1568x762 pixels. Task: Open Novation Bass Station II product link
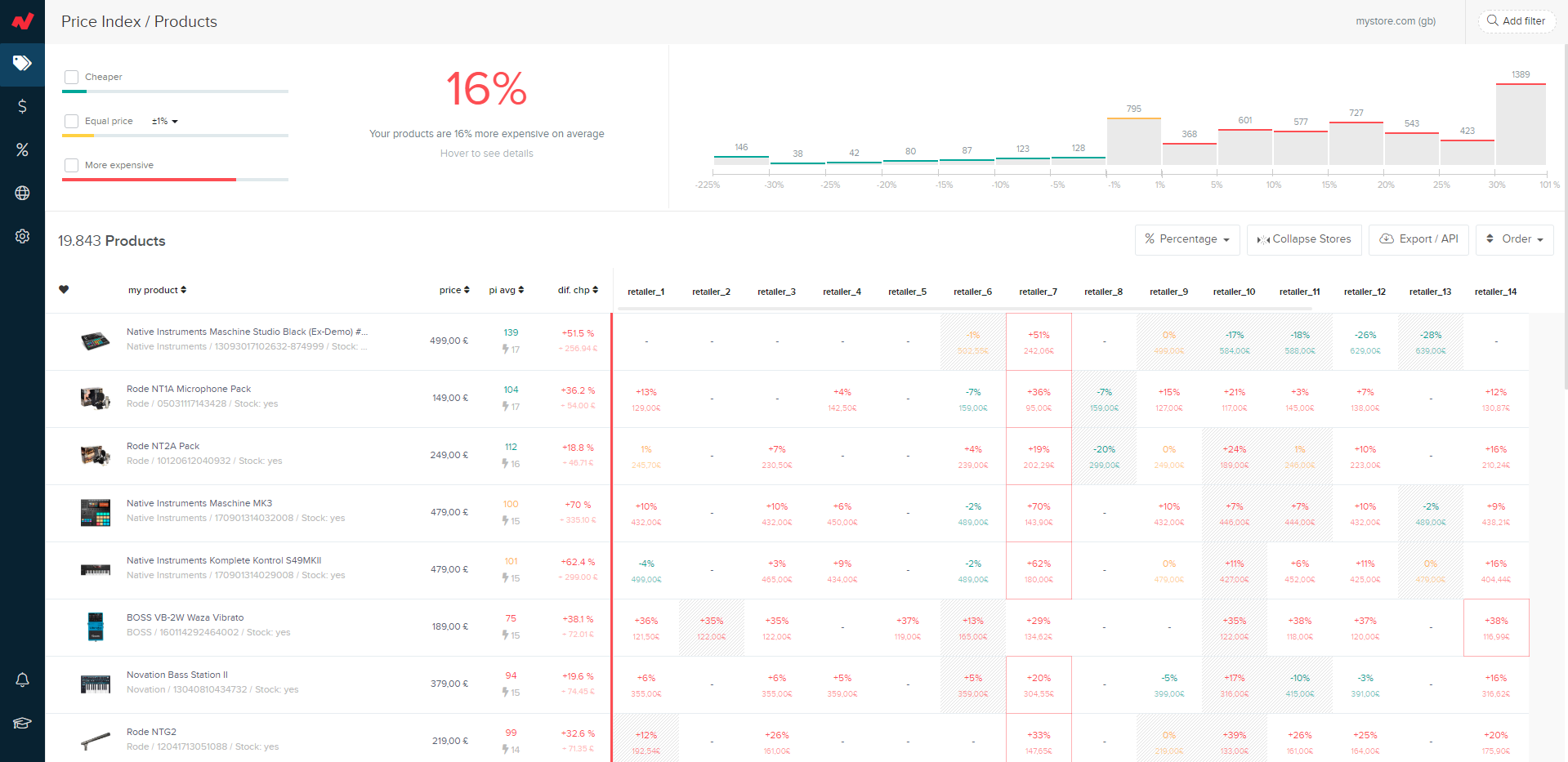(x=177, y=675)
